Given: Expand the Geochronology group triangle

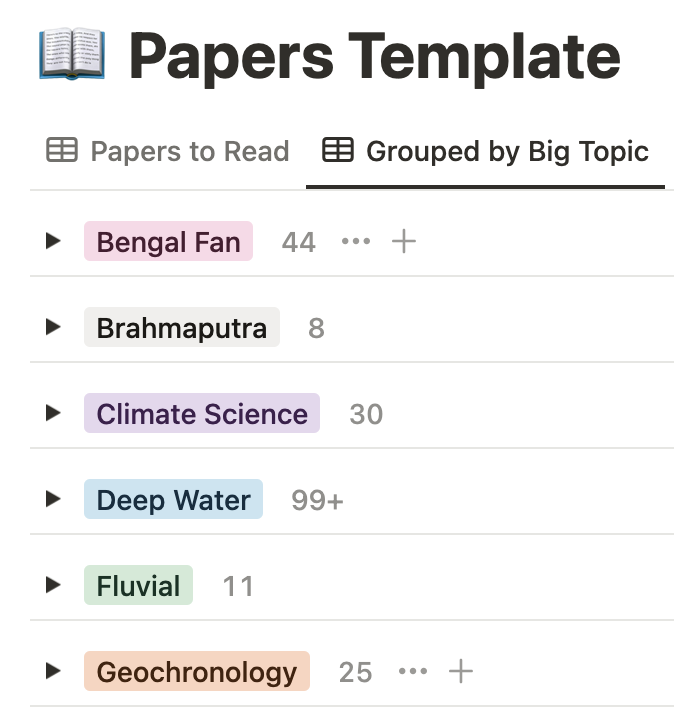Looking at the screenshot, I should (x=53, y=671).
